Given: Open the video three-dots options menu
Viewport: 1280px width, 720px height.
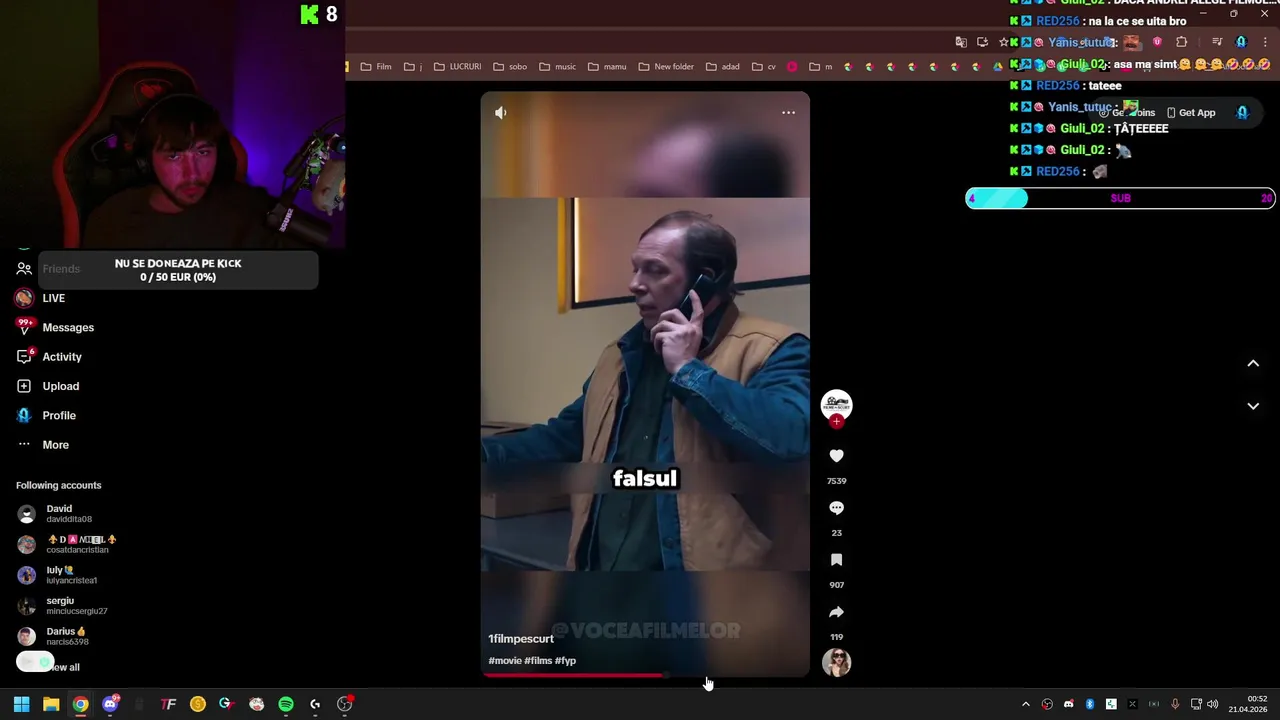Looking at the screenshot, I should click(x=788, y=113).
